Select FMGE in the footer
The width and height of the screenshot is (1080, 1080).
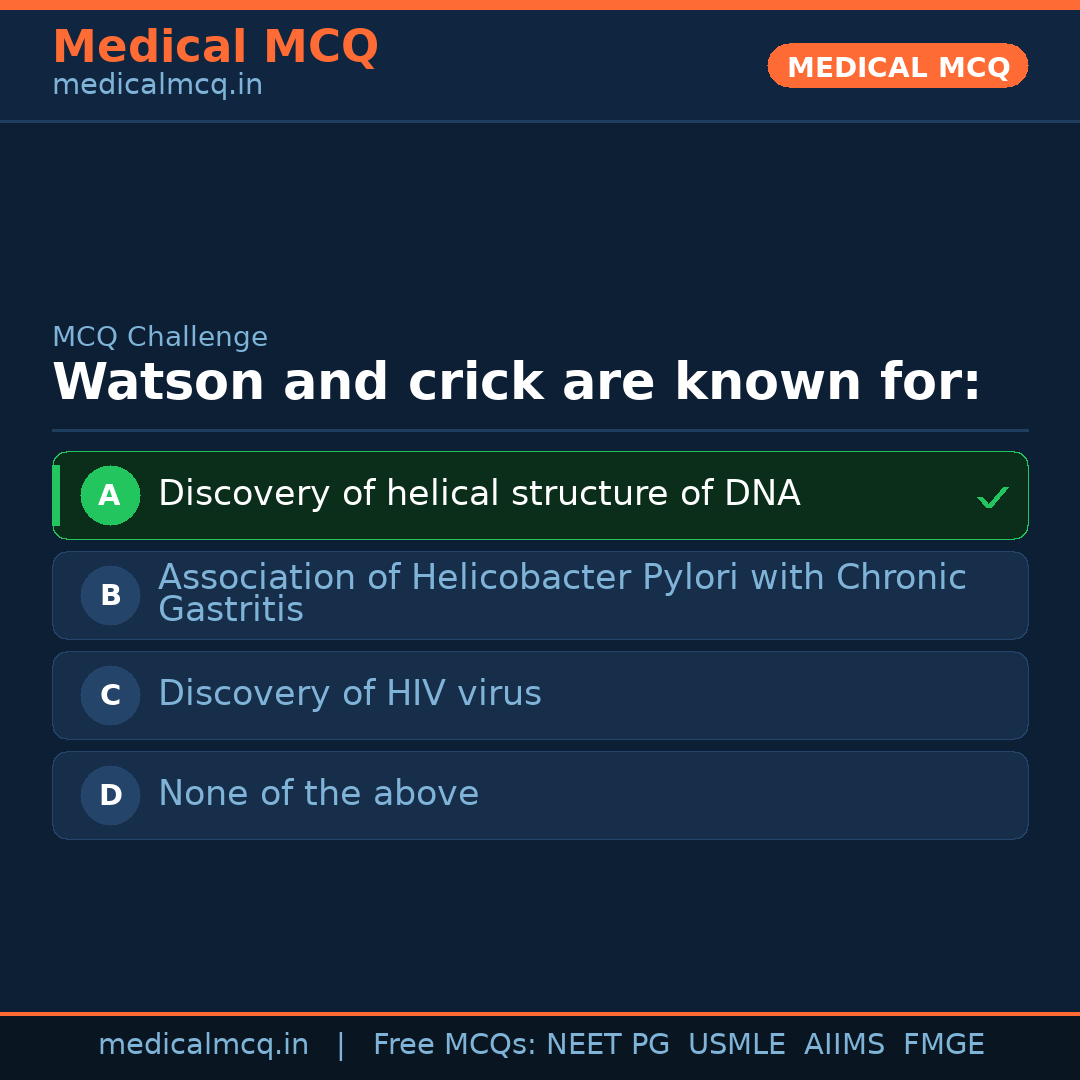point(943,1045)
